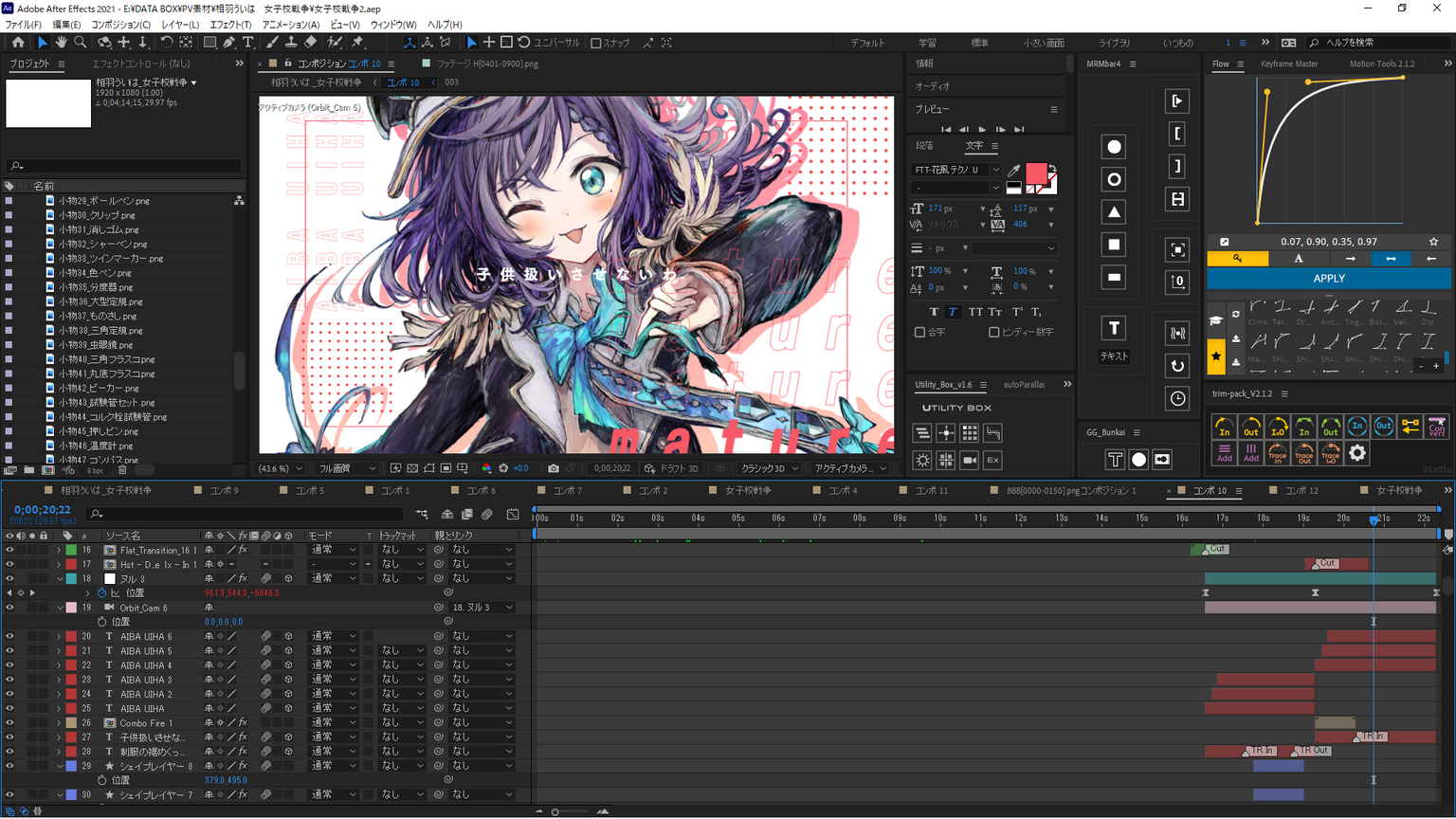1456x819 pixels.
Task: Click the テキスト T icon in MRMbar4
Action: (1114, 328)
